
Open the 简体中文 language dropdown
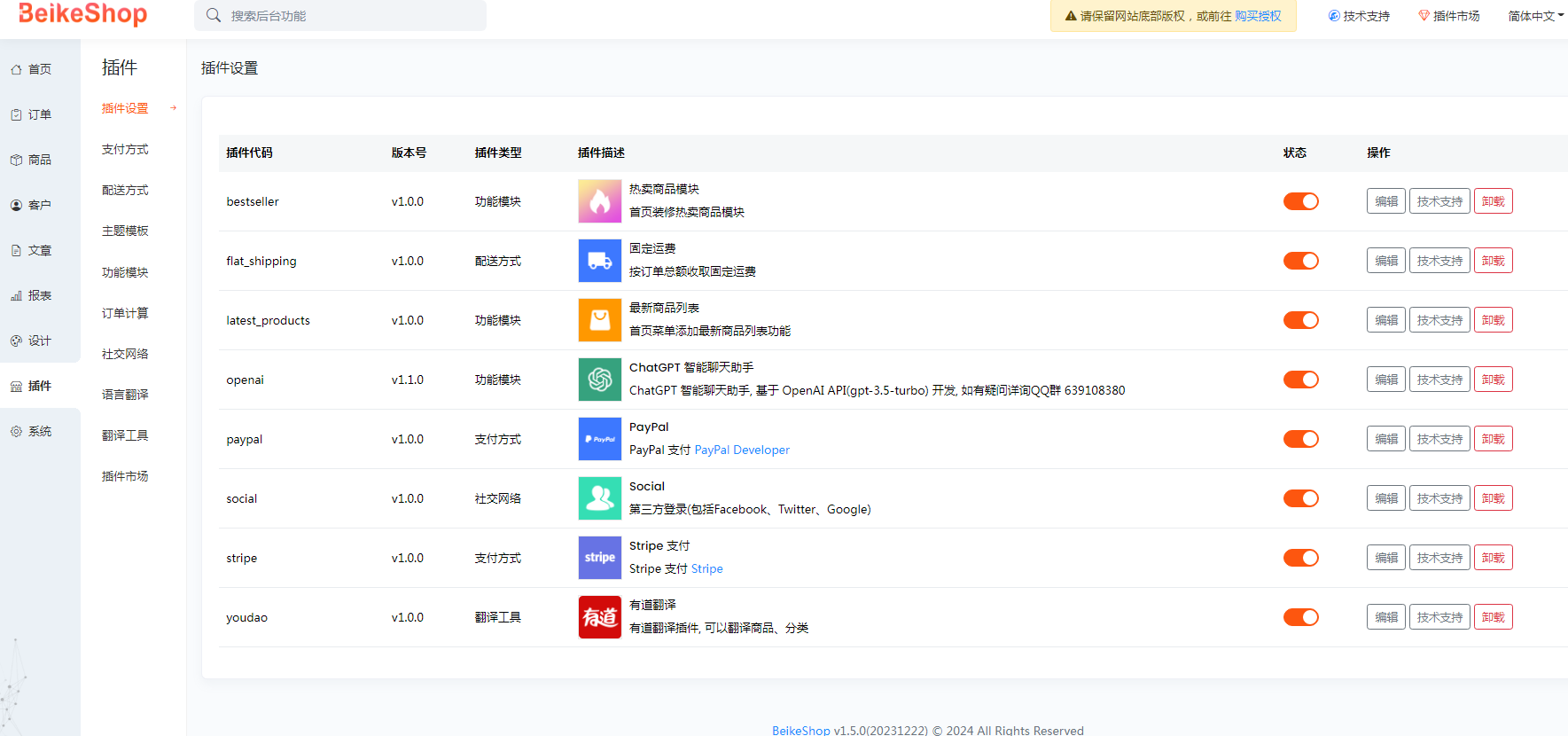point(1535,16)
